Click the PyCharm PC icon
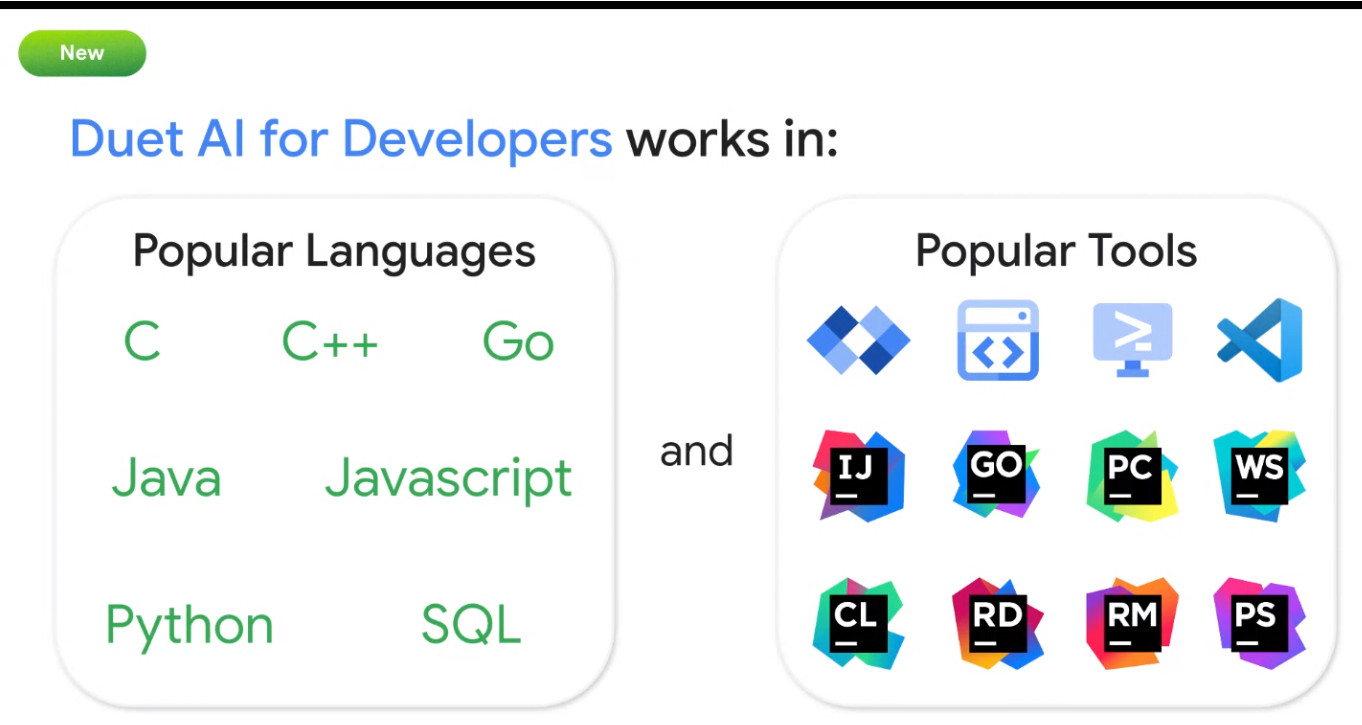 pyautogui.click(x=1132, y=476)
